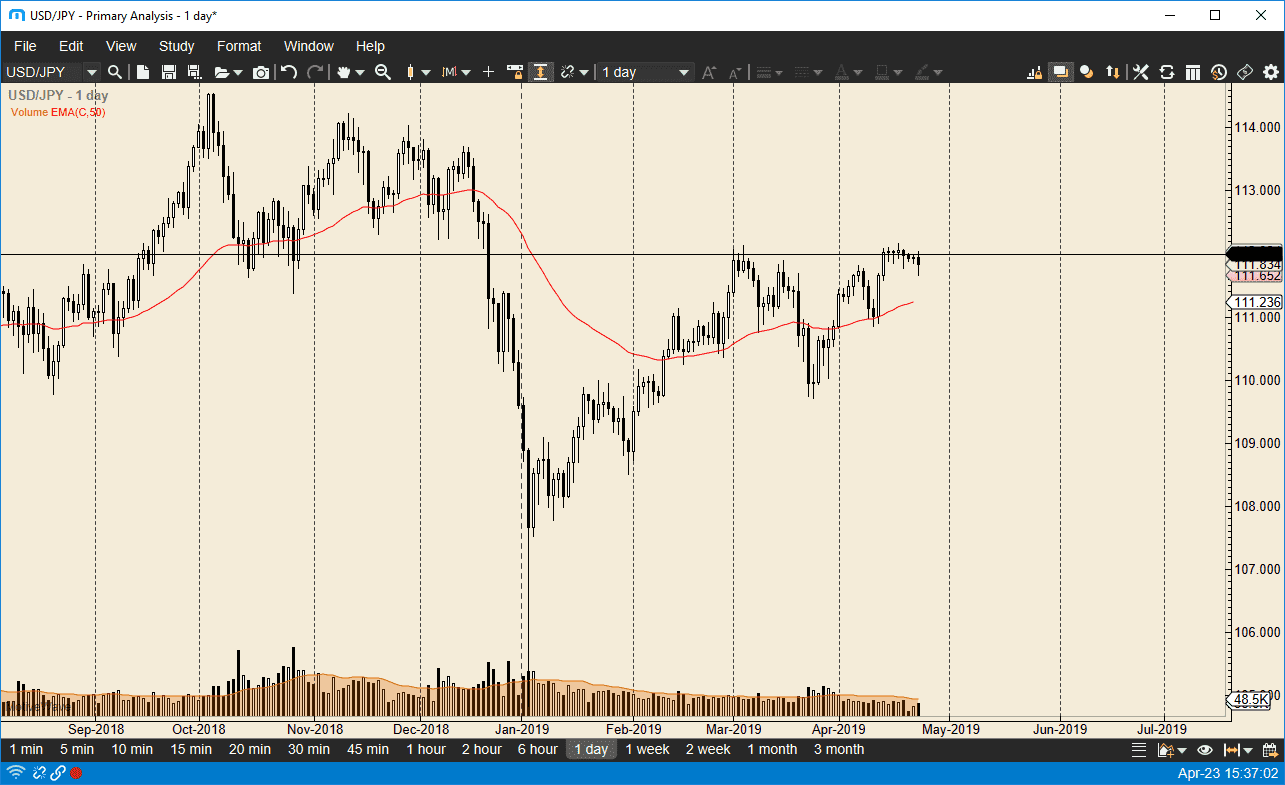This screenshot has width=1285, height=785.
Task: Click the refresh chart data icon
Action: tap(1166, 72)
